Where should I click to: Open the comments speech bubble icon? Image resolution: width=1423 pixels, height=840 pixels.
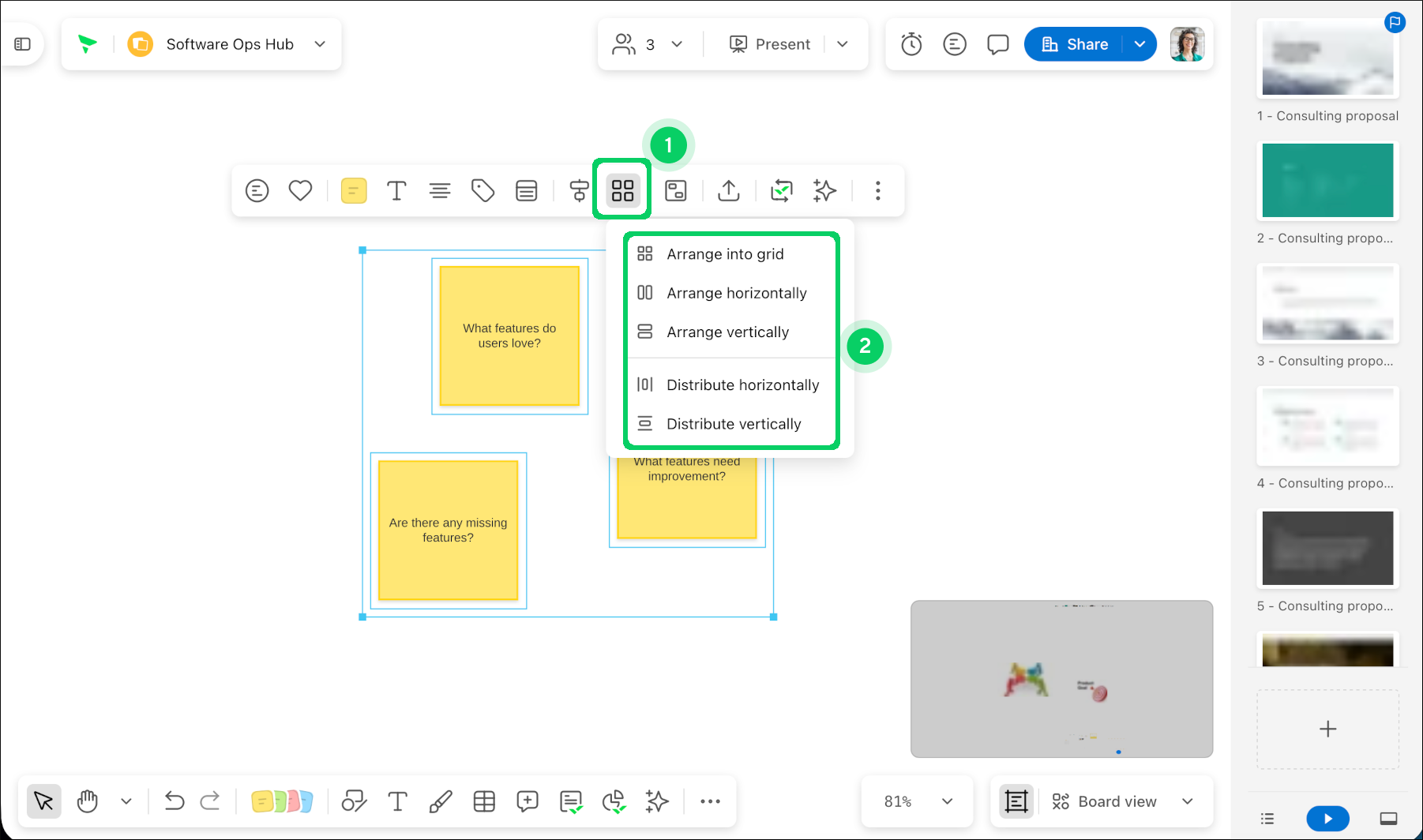pos(998,44)
